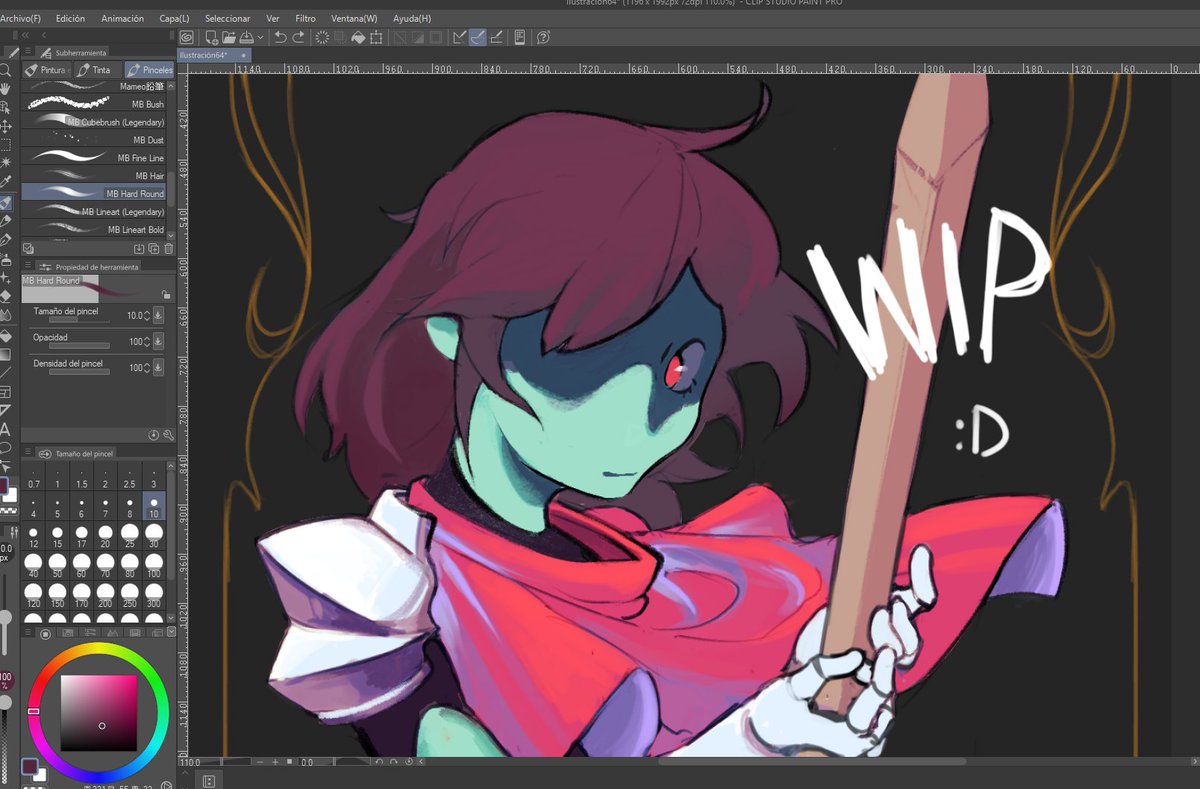This screenshot has height=789, width=1200.
Task: Switch to color wheel circle tab icon
Action: [45, 633]
